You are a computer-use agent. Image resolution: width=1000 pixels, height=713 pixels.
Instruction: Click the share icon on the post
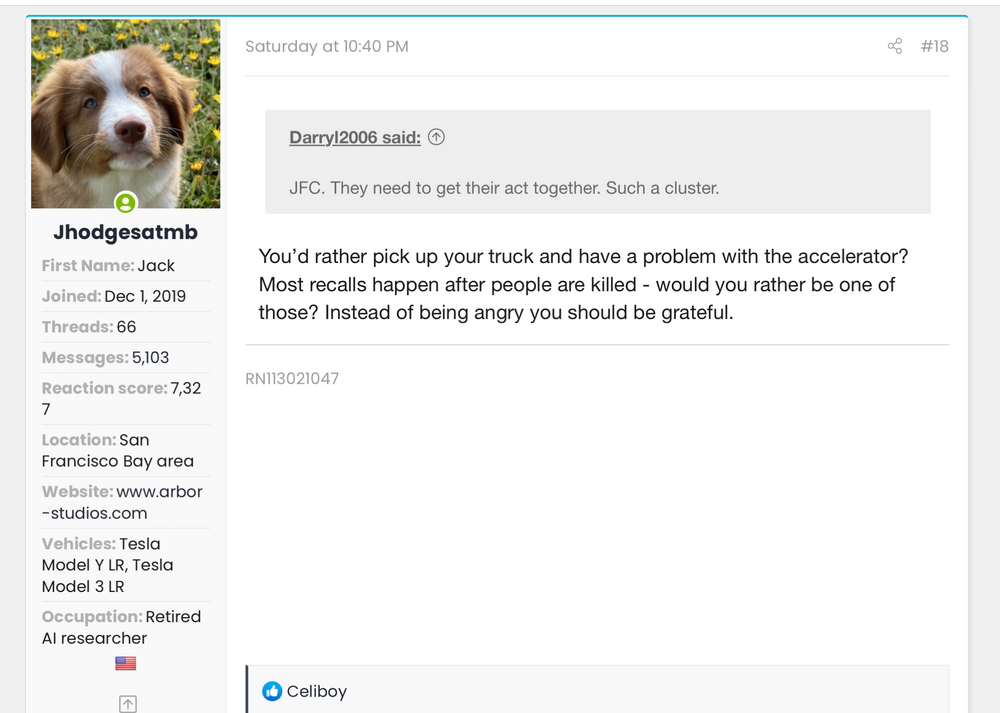pos(895,46)
